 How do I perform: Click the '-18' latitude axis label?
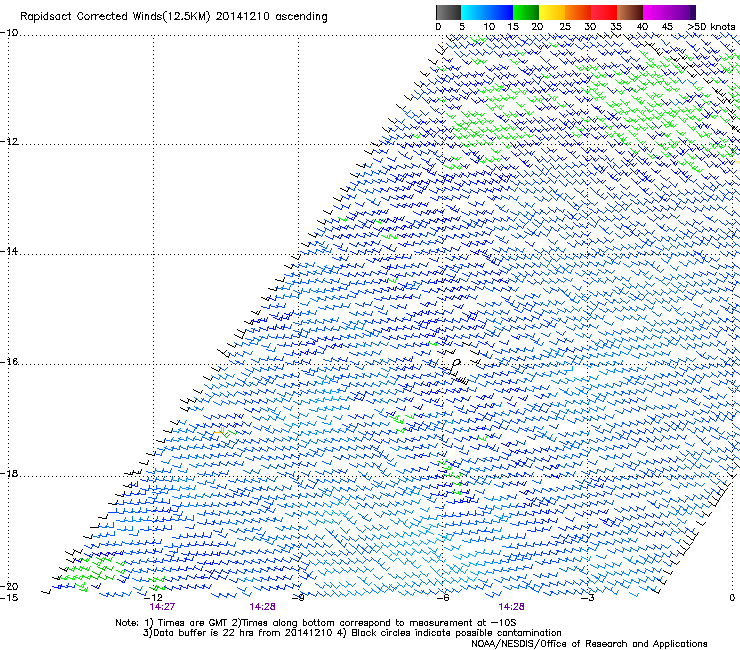pyautogui.click(x=9, y=473)
